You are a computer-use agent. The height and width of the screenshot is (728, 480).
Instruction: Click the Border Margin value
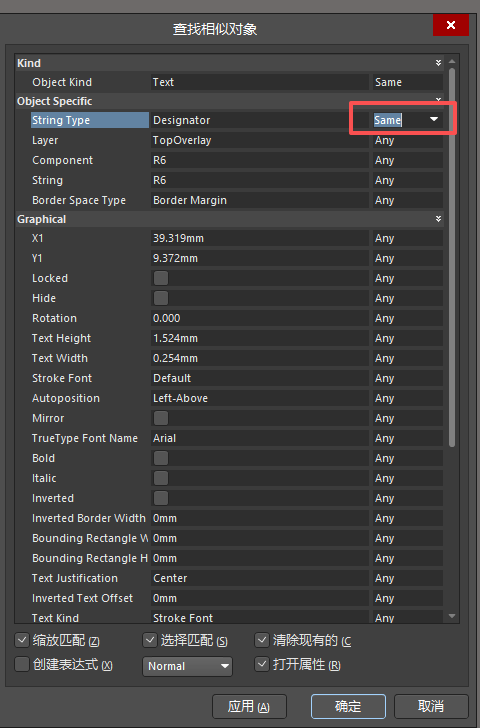[259, 200]
